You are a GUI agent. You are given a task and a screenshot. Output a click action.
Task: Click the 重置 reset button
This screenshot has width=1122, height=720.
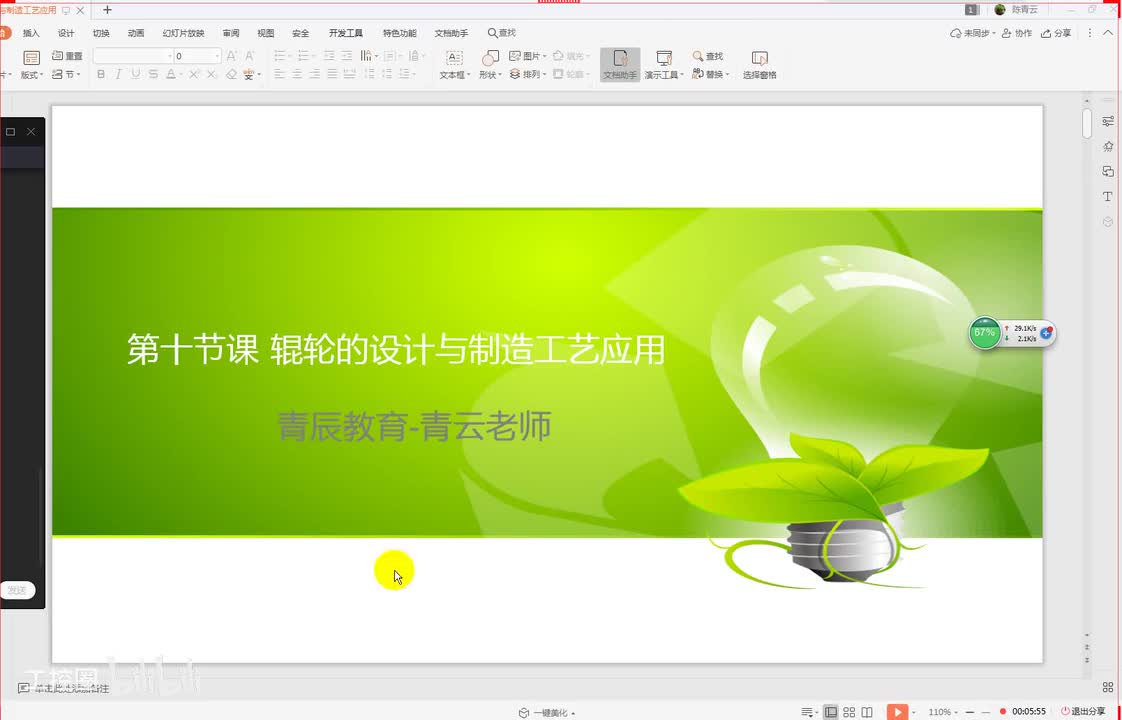pos(67,56)
